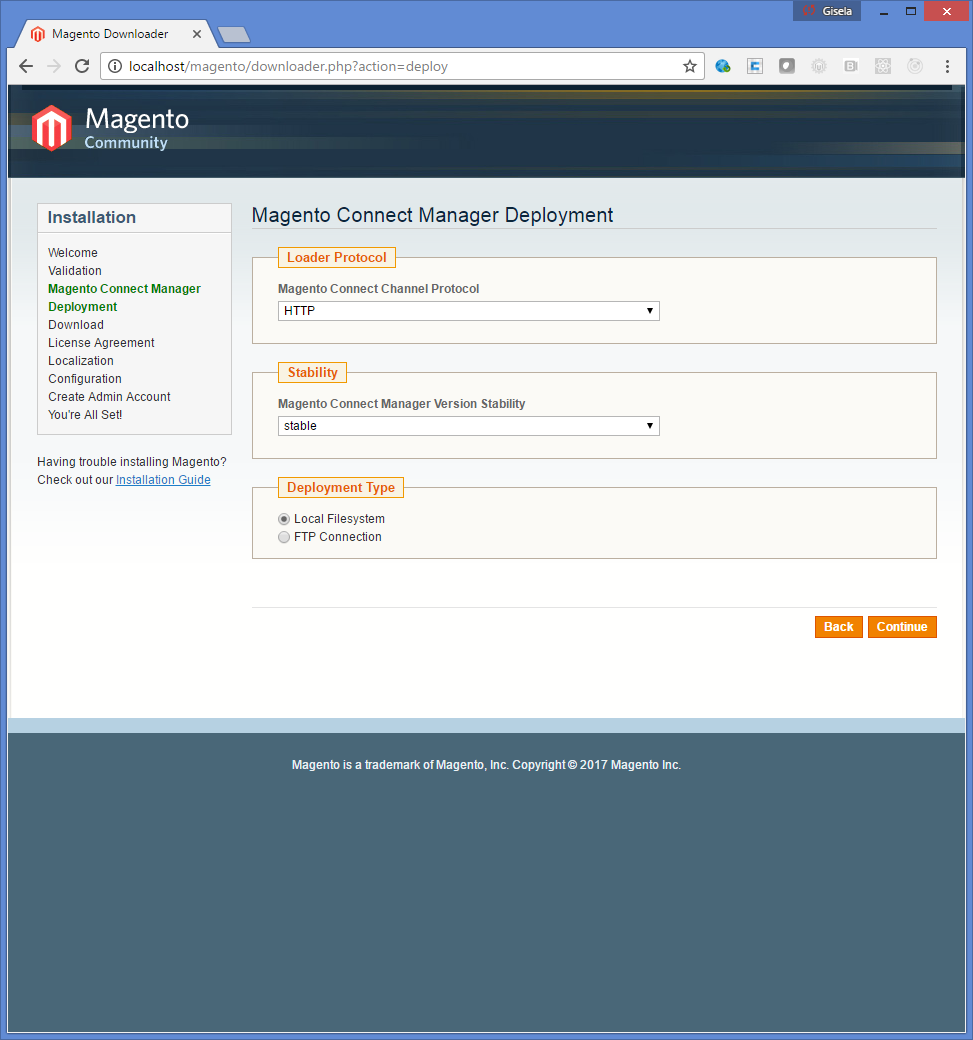This screenshot has width=973, height=1040.
Task: Switch to the Magento Downloader tab
Action: pos(110,34)
